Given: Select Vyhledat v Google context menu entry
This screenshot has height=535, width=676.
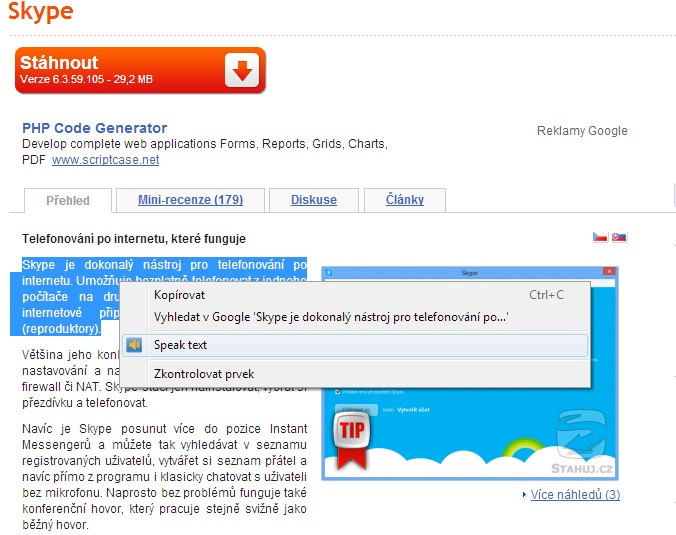Looking at the screenshot, I should (355, 317).
